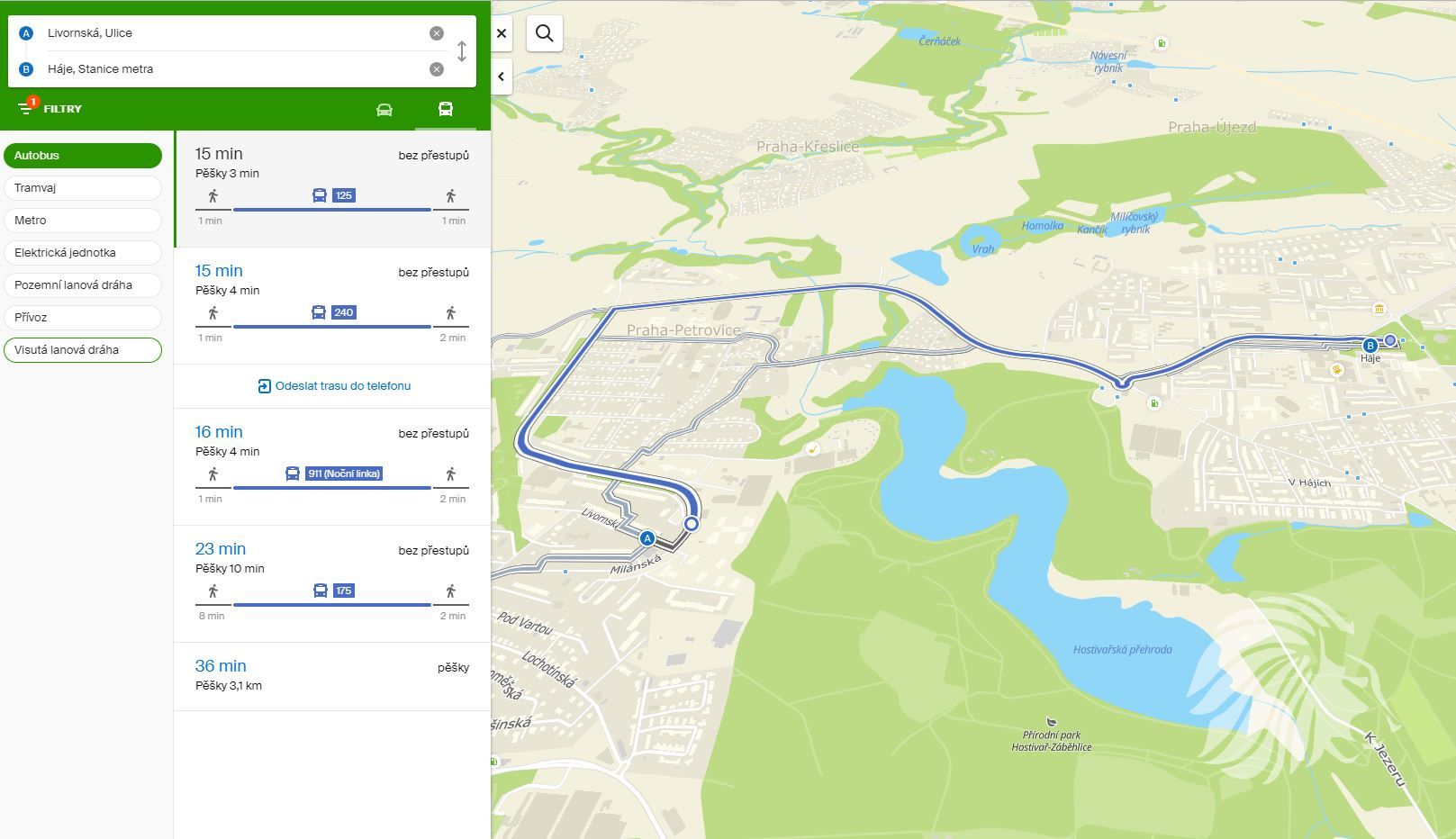Collapse the side panel with the arrow

pyautogui.click(x=501, y=77)
